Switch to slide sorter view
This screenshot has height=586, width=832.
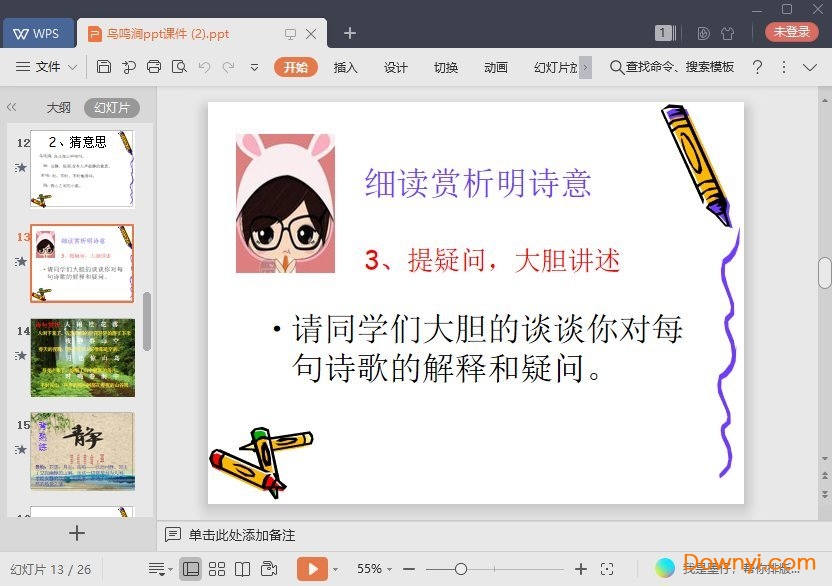pos(217,569)
